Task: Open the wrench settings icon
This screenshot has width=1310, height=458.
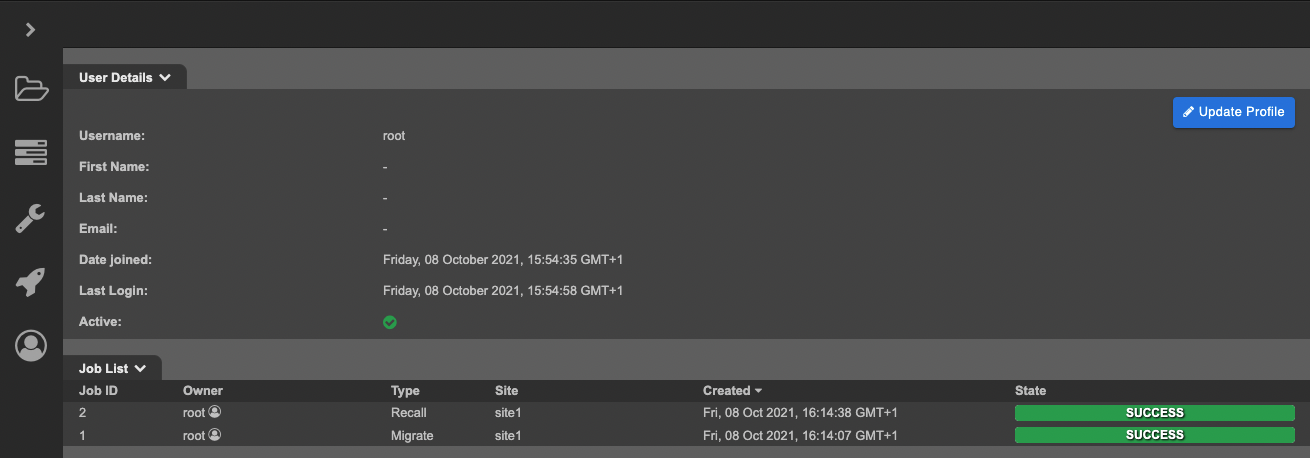Action: [31, 218]
